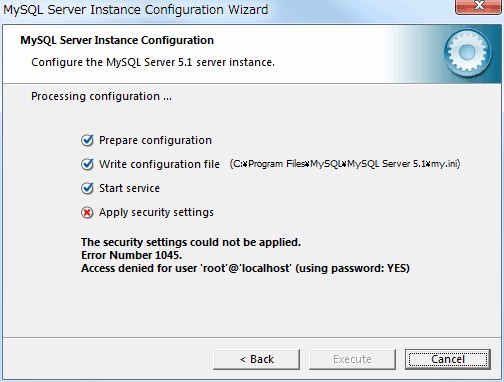The height and width of the screenshot is (382, 504).
Task: Click the wizard window title bar text
Action: tap(135, 10)
